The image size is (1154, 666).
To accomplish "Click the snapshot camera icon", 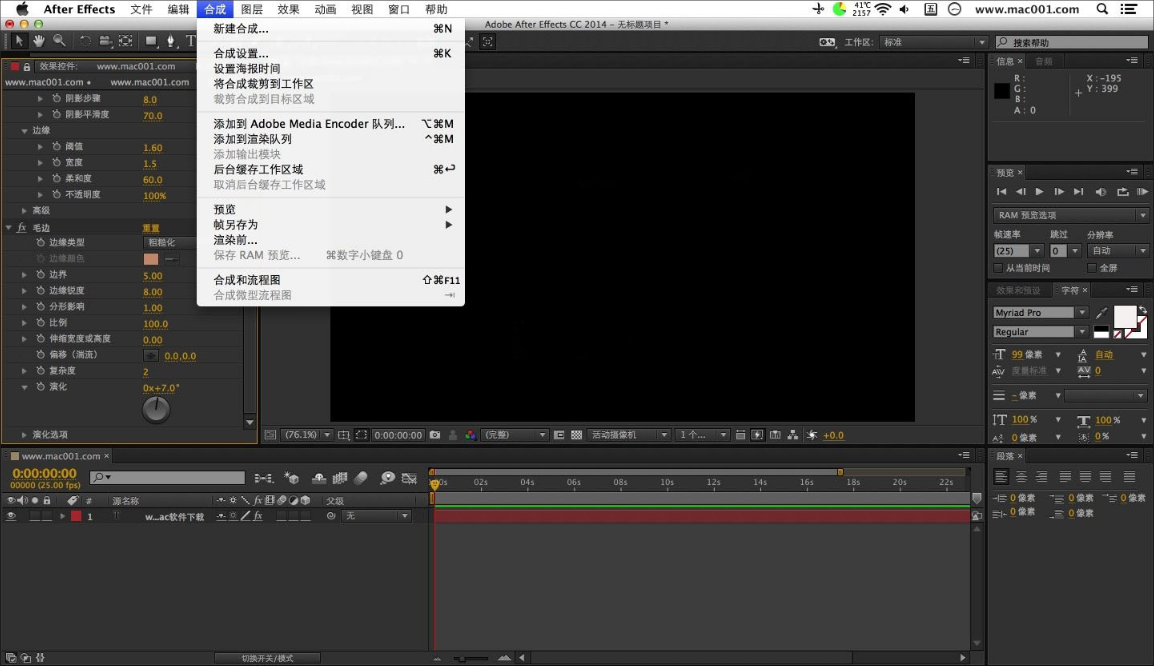I will 435,435.
